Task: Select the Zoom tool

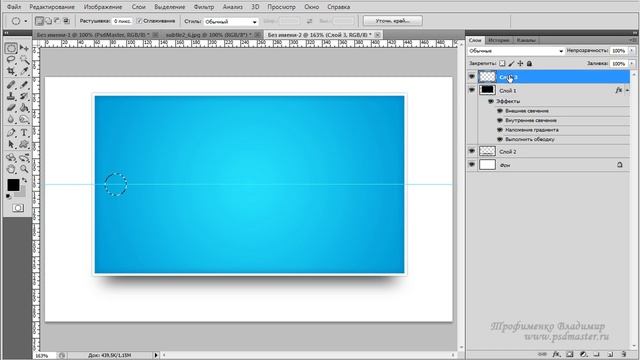Action: point(24,169)
